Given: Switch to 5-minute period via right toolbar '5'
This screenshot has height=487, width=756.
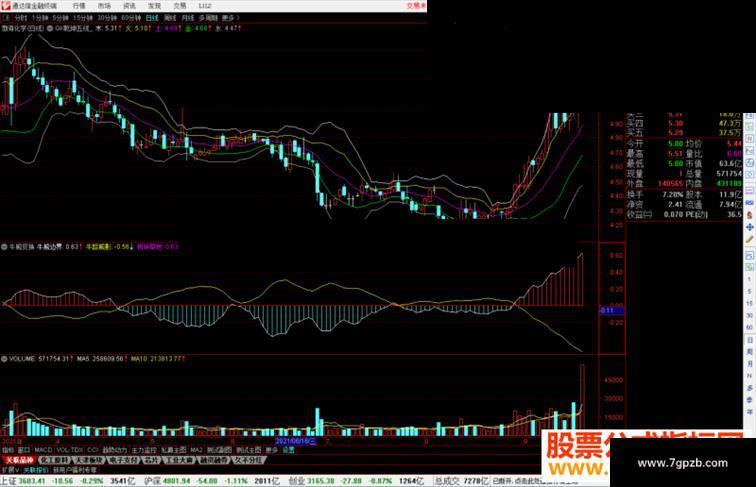Looking at the screenshot, I should (x=750, y=291).
